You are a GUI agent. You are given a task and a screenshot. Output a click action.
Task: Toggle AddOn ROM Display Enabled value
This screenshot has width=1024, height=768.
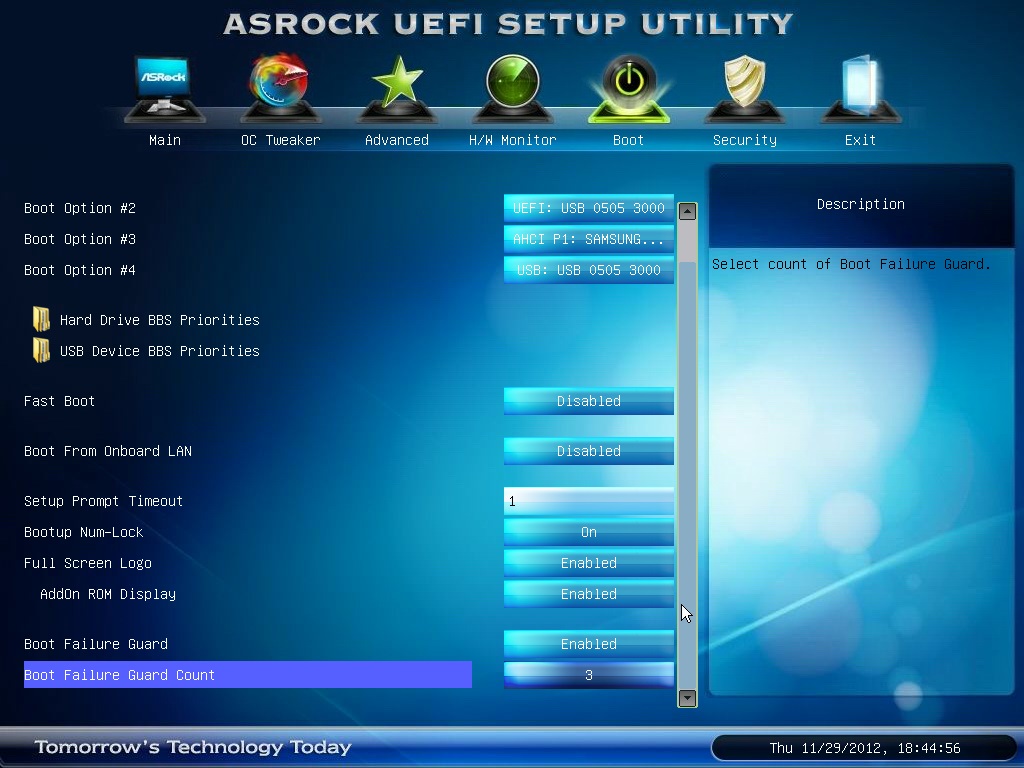[589, 594]
